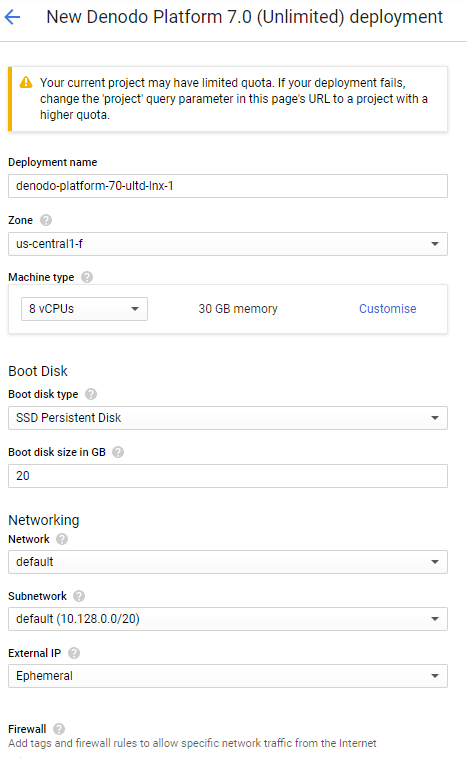This screenshot has width=467, height=758.
Task: Go back using the arrow icon
Action: tap(12, 17)
